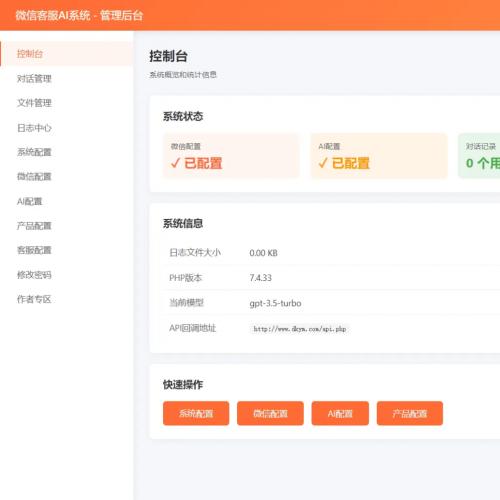Click the 系统配置 quick action button

[x=196, y=413]
